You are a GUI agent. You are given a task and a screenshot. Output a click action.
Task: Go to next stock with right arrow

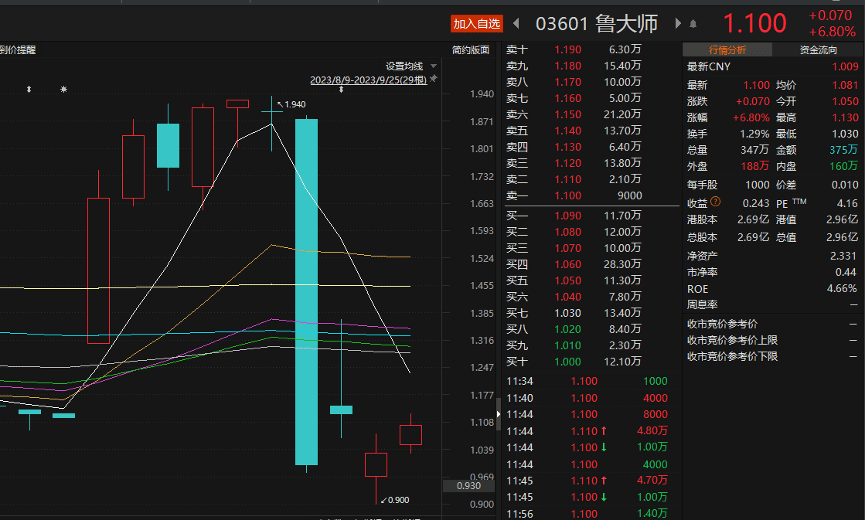[x=678, y=23]
